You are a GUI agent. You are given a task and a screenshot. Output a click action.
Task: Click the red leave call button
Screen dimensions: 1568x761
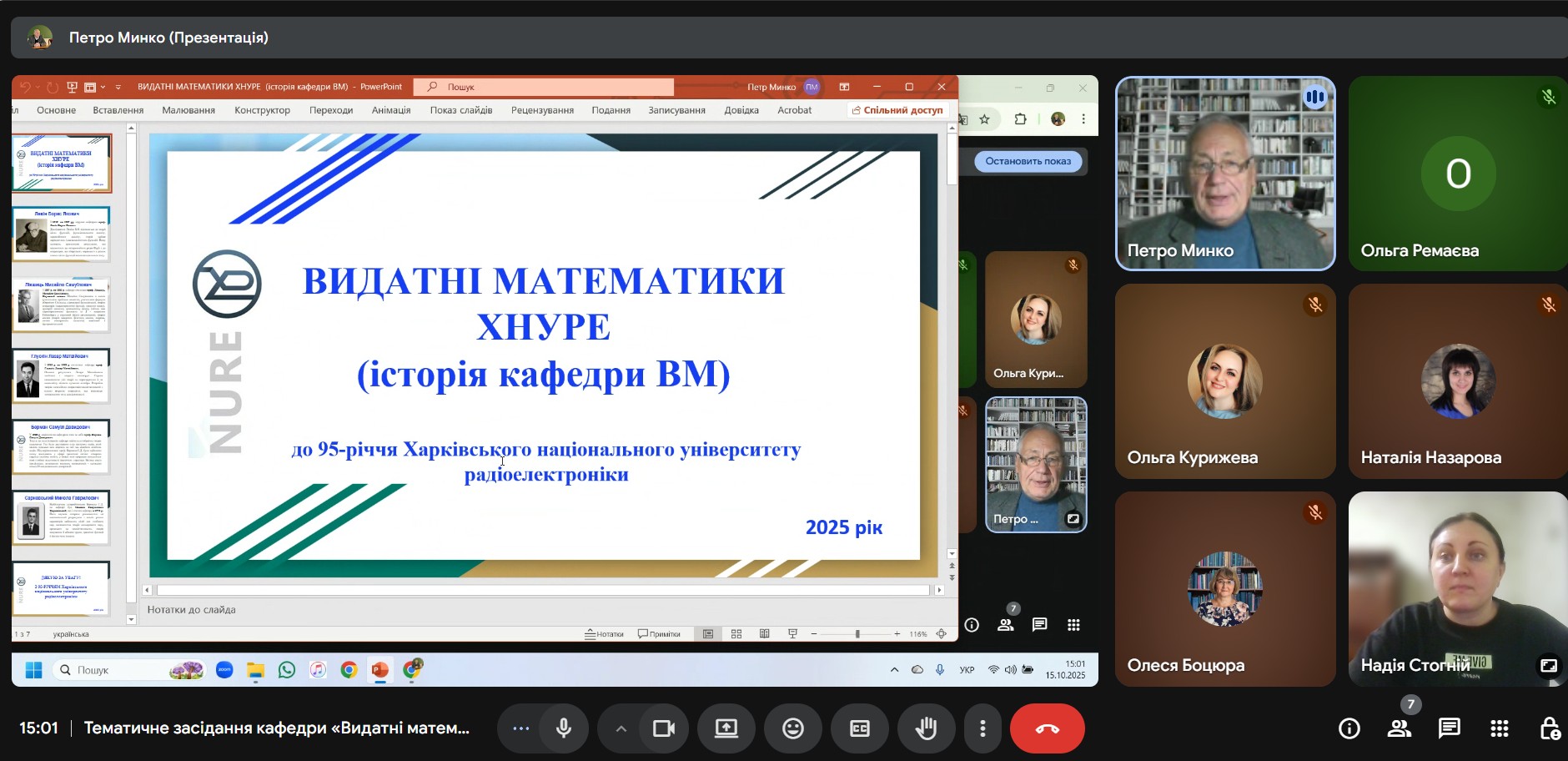[x=1047, y=728]
